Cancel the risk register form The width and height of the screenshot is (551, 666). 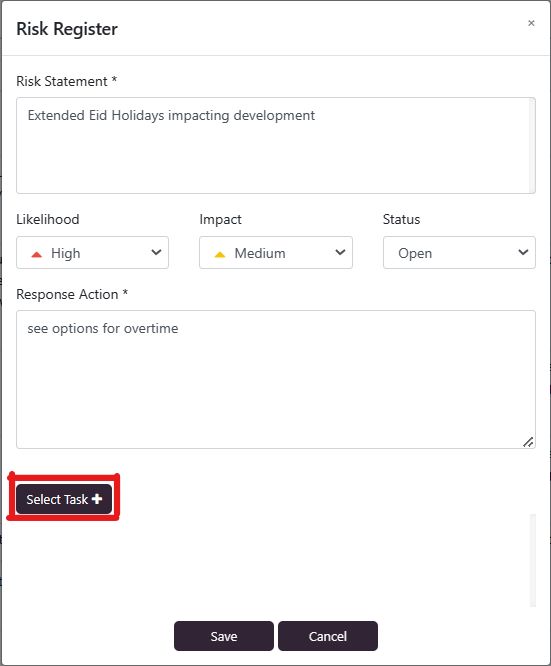tap(328, 636)
